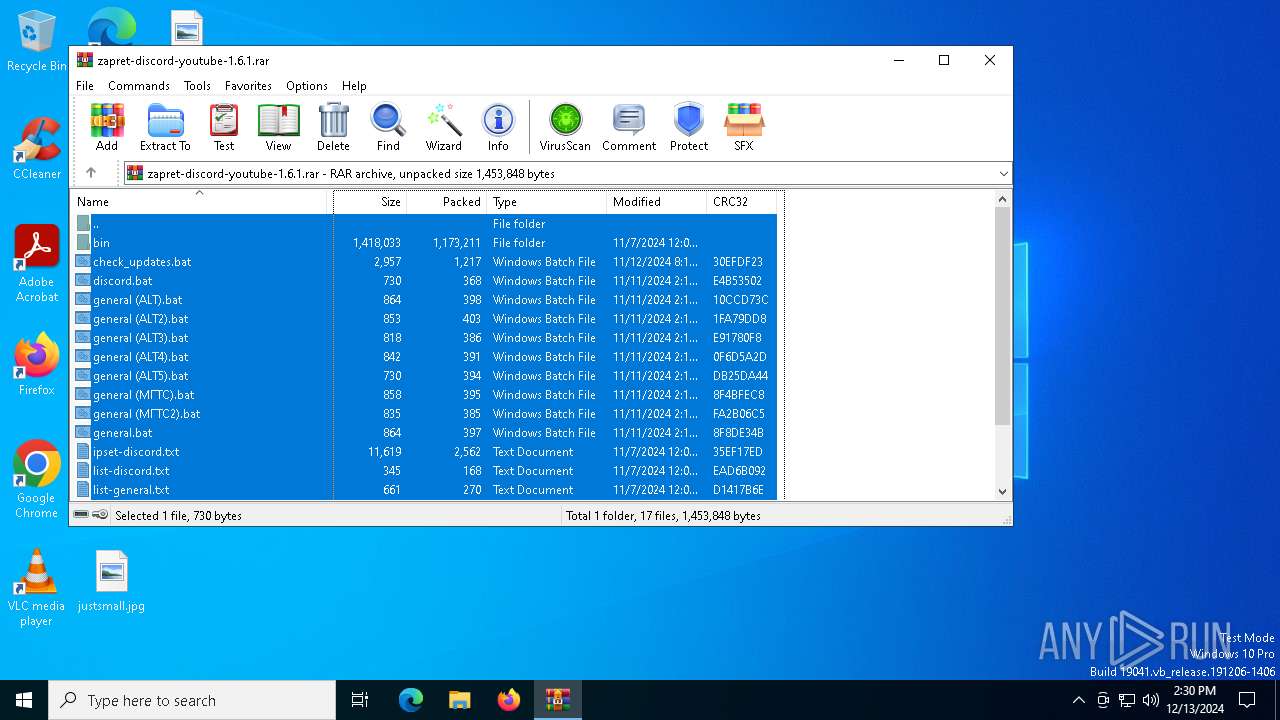This screenshot has width=1280, height=720.
Task: Show archive Info icon
Action: [x=498, y=127]
